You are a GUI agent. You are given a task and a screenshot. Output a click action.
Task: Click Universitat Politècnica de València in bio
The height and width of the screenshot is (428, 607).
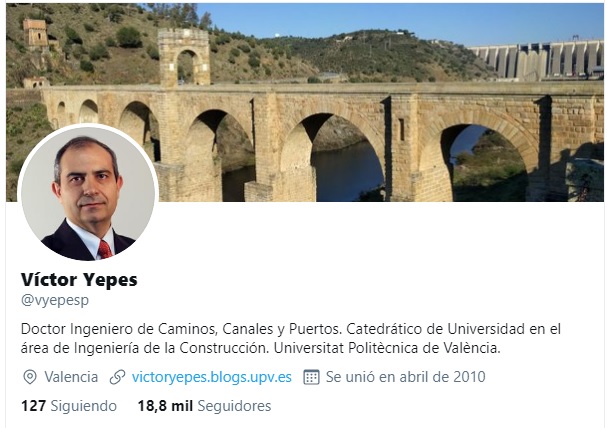coord(387,348)
